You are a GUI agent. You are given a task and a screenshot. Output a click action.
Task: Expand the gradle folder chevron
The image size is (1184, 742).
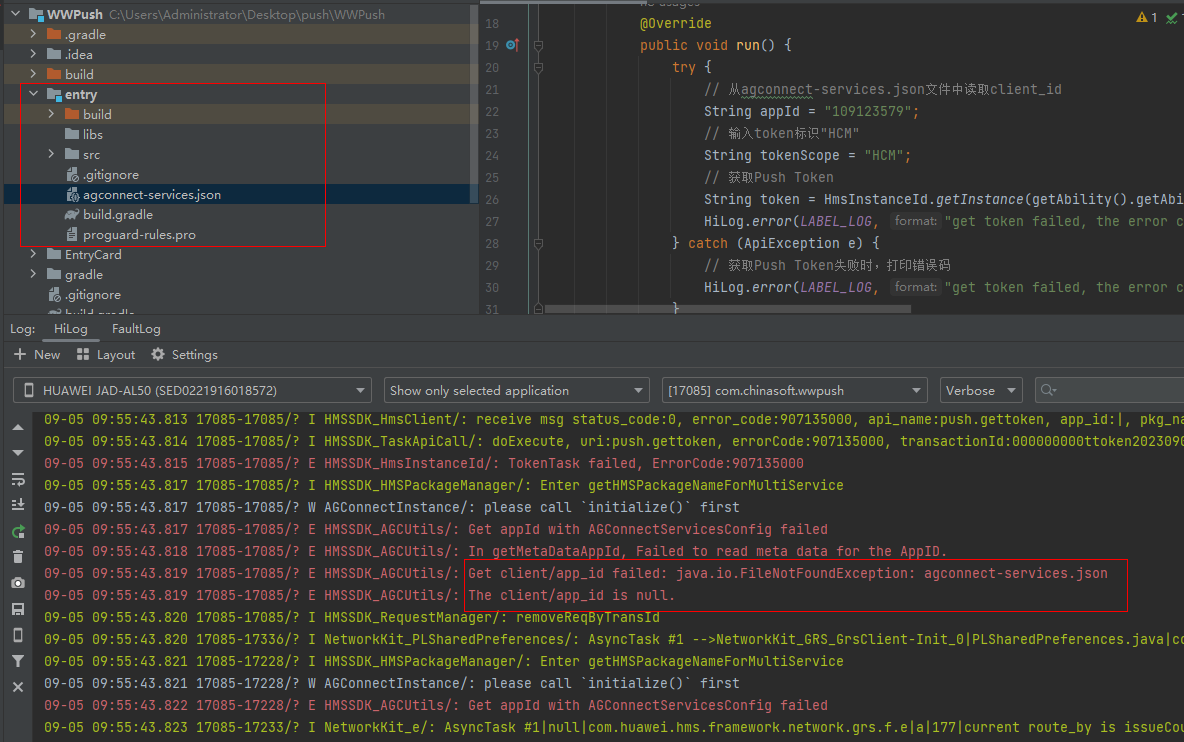(33, 274)
